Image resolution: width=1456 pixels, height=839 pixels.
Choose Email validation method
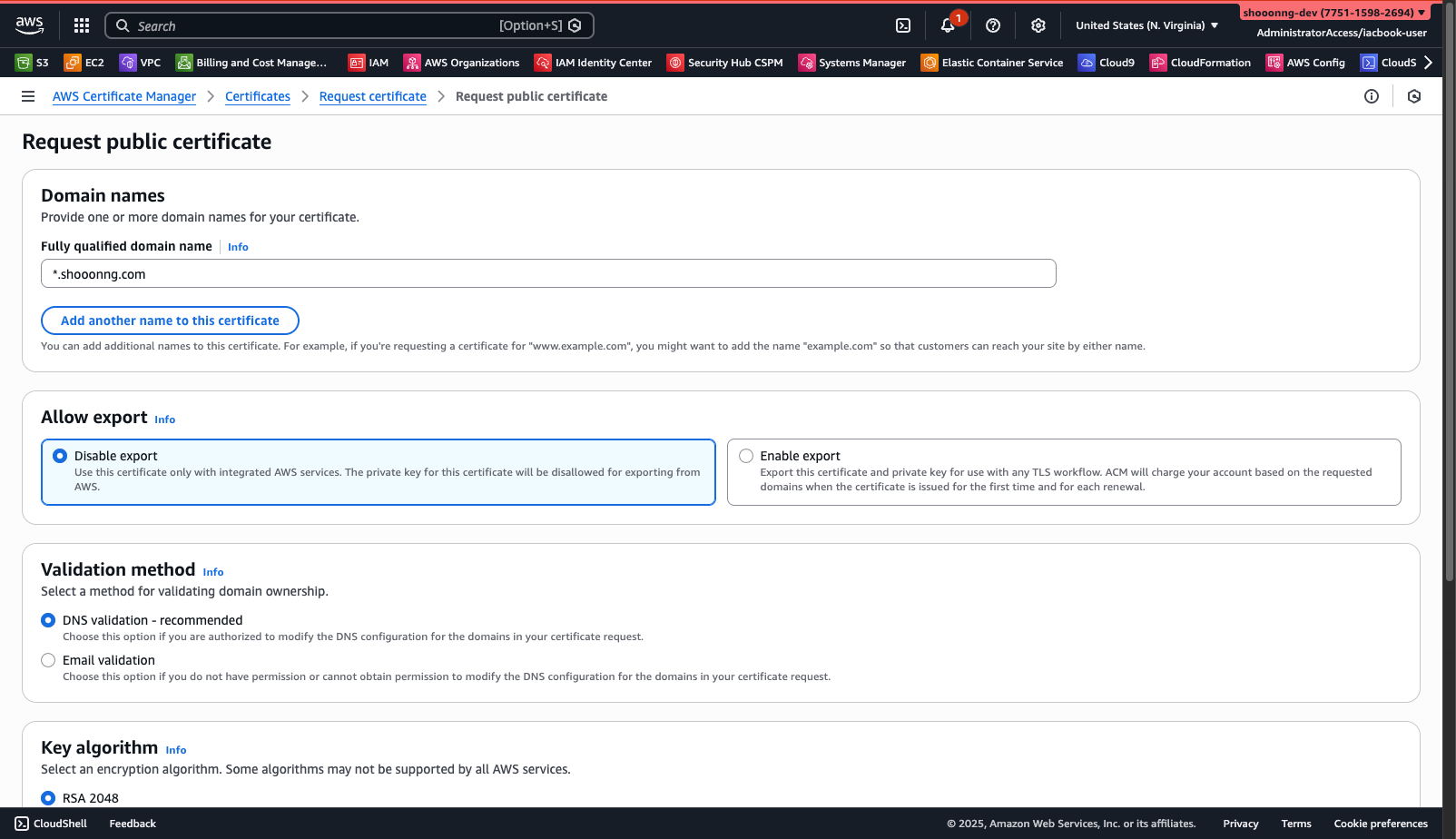pos(48,660)
